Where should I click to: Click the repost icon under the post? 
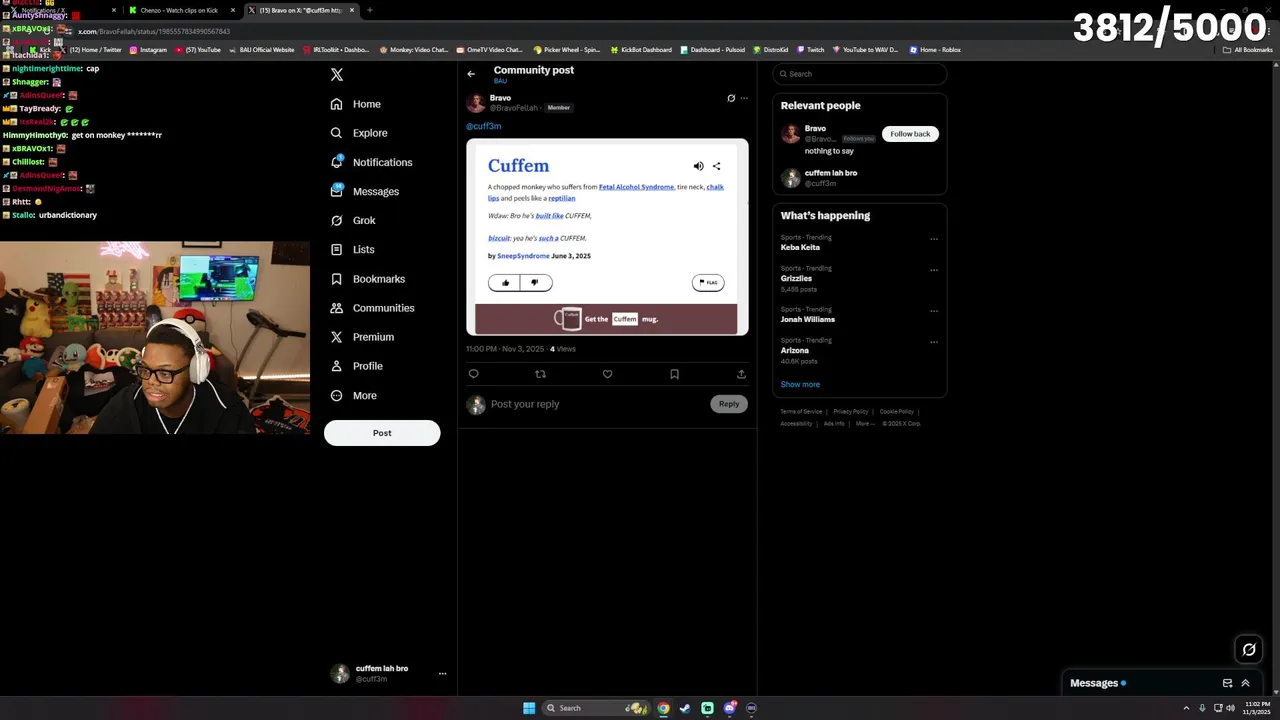tap(541, 374)
